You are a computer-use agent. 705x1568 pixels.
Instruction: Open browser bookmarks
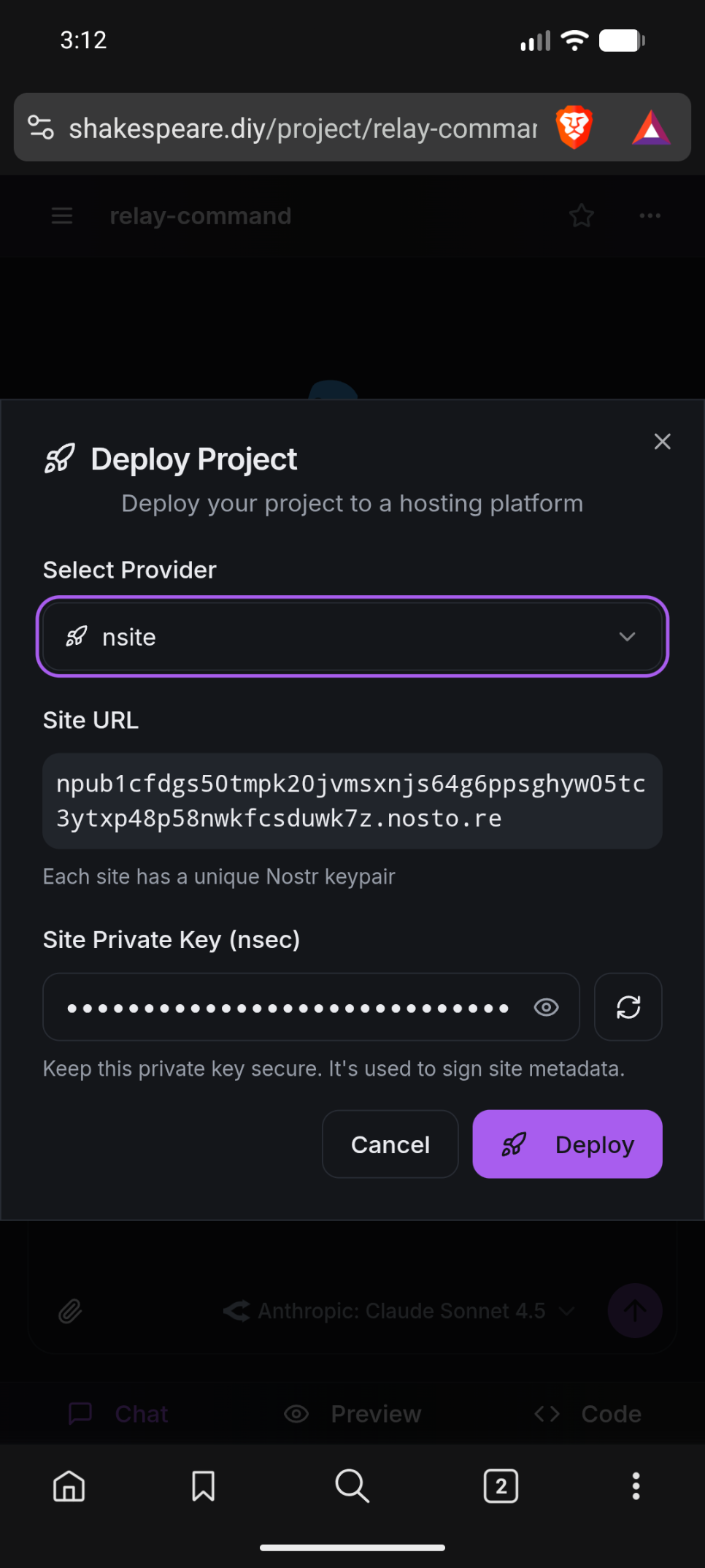point(203,1485)
